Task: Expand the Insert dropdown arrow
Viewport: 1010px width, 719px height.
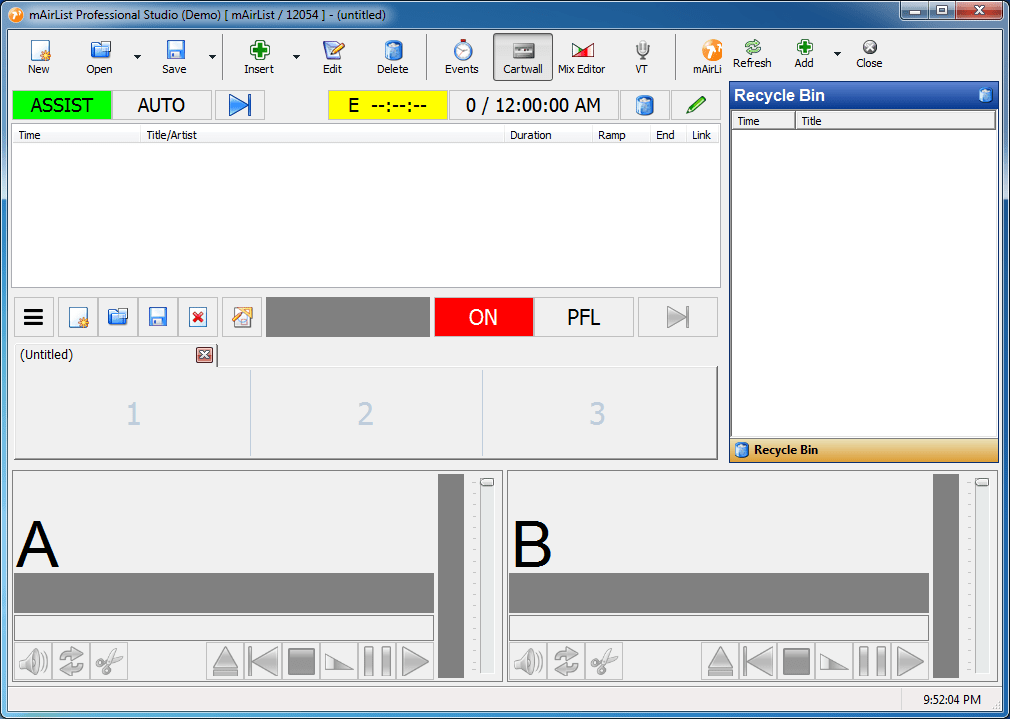Action: click(296, 57)
